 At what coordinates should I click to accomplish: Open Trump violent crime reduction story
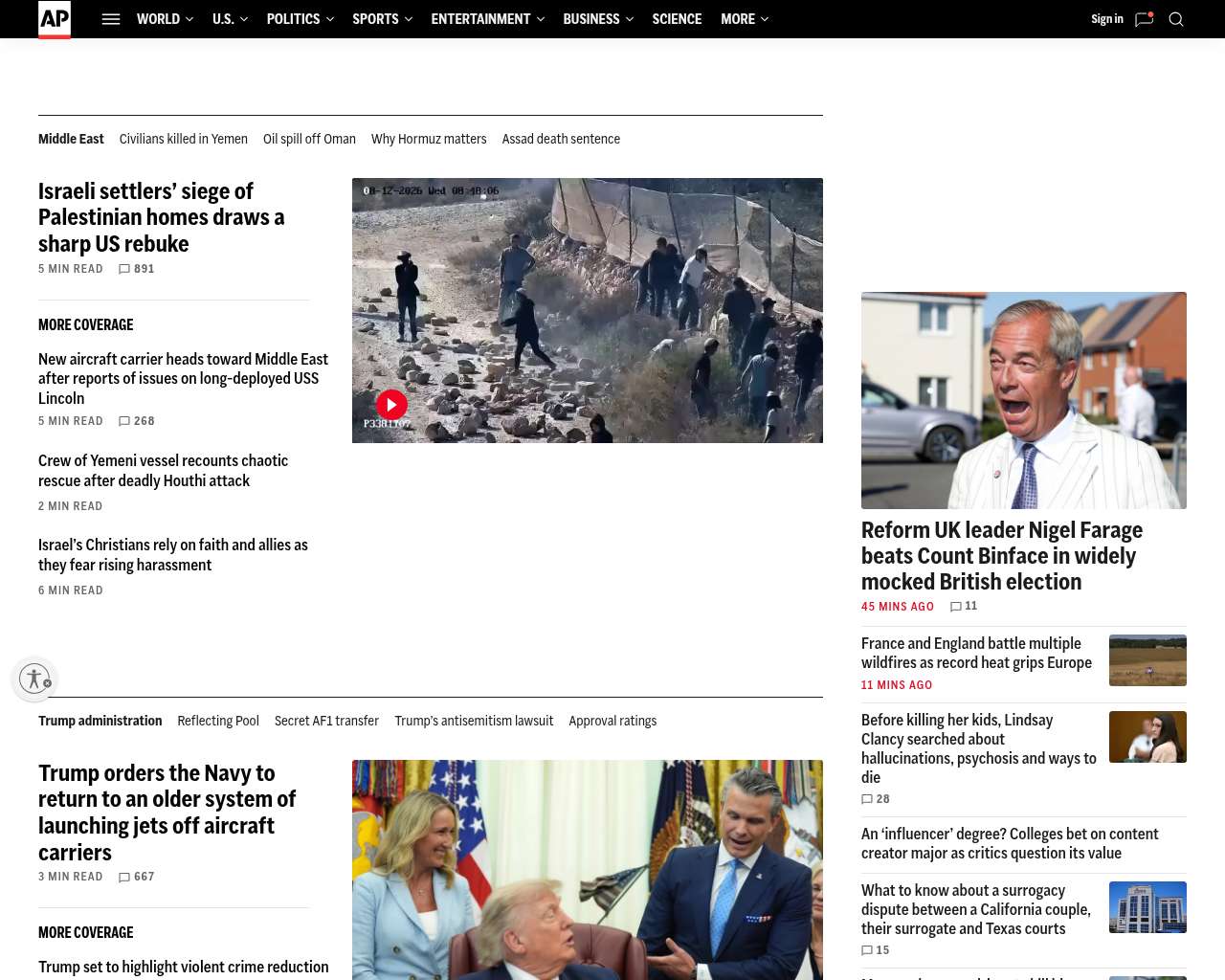coord(184,967)
